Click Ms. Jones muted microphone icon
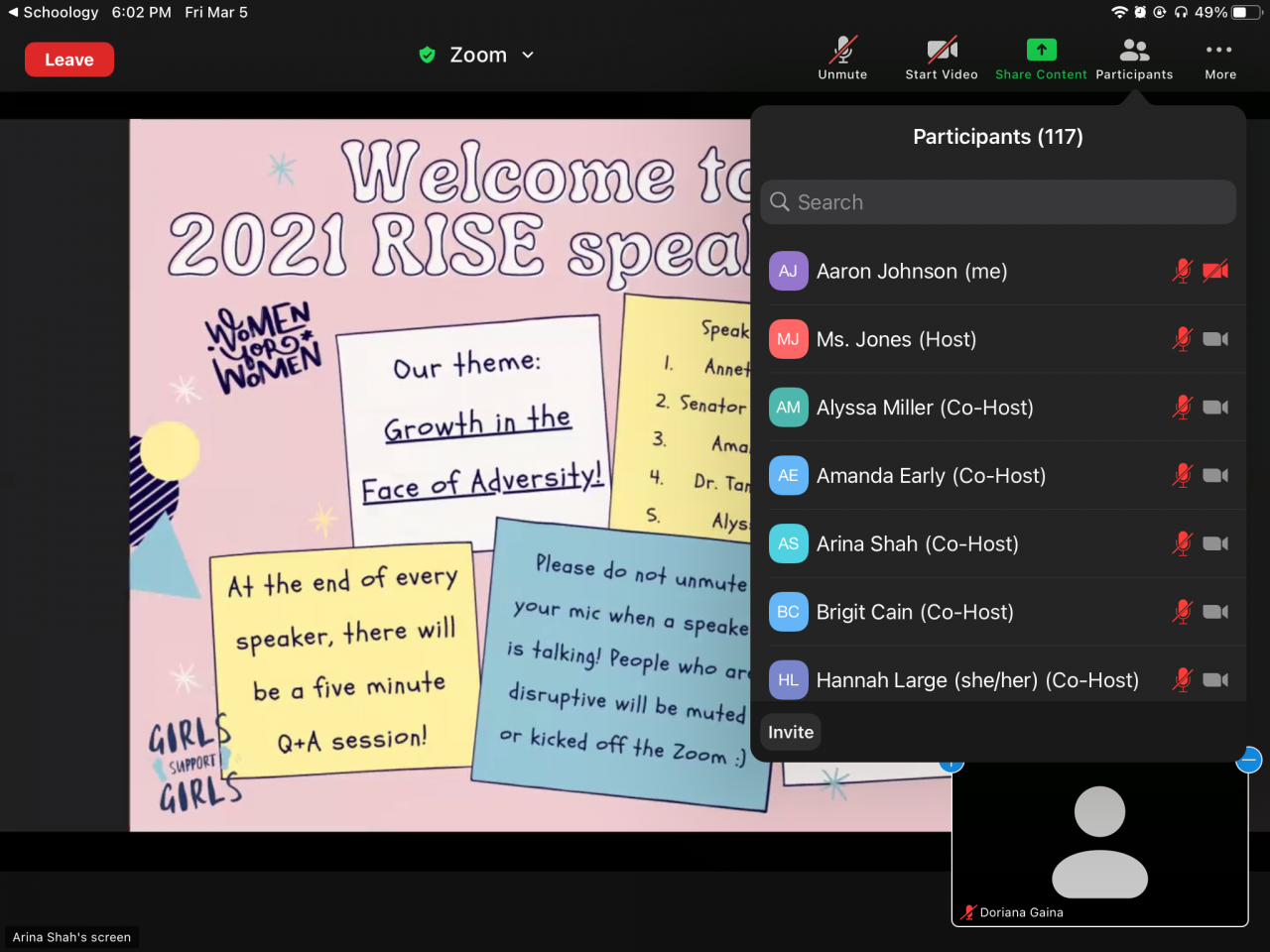 pos(1182,339)
